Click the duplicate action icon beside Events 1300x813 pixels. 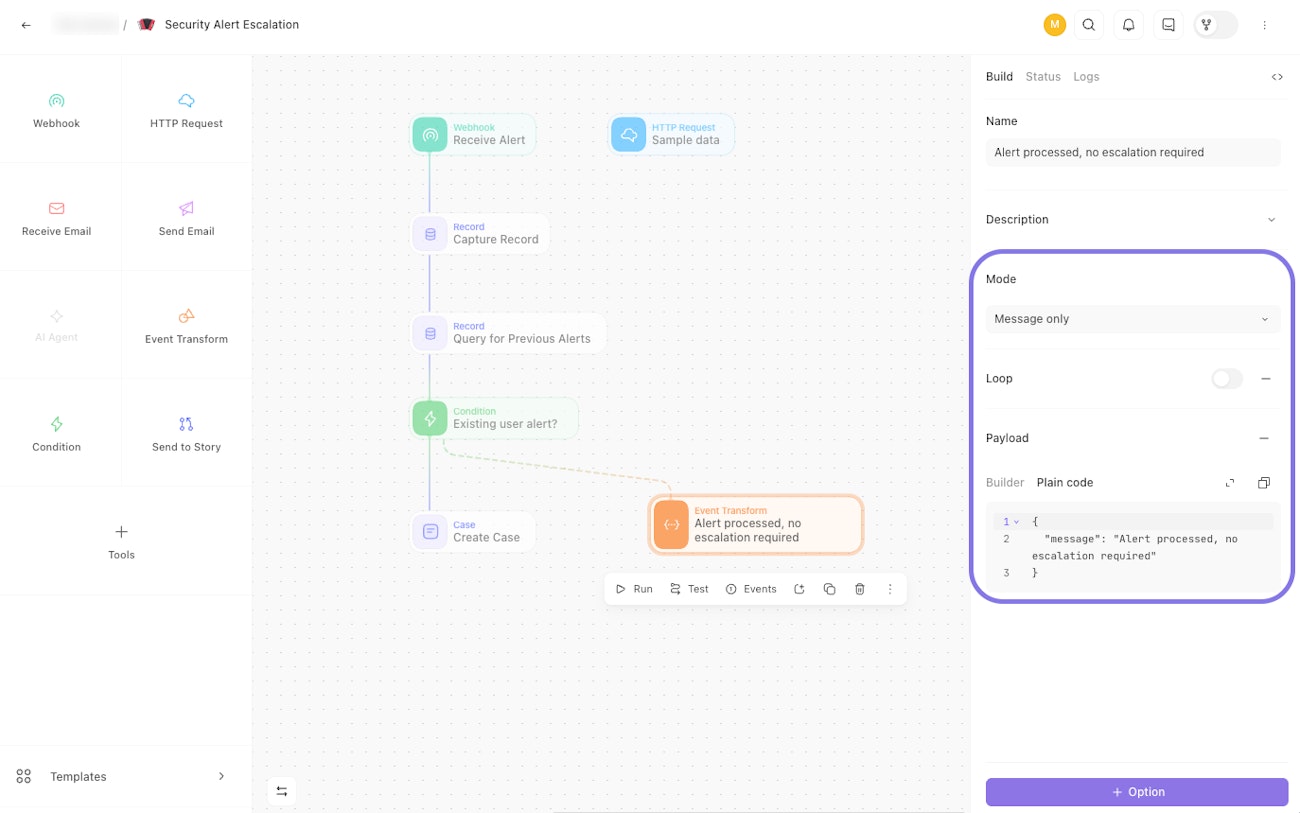(x=829, y=589)
